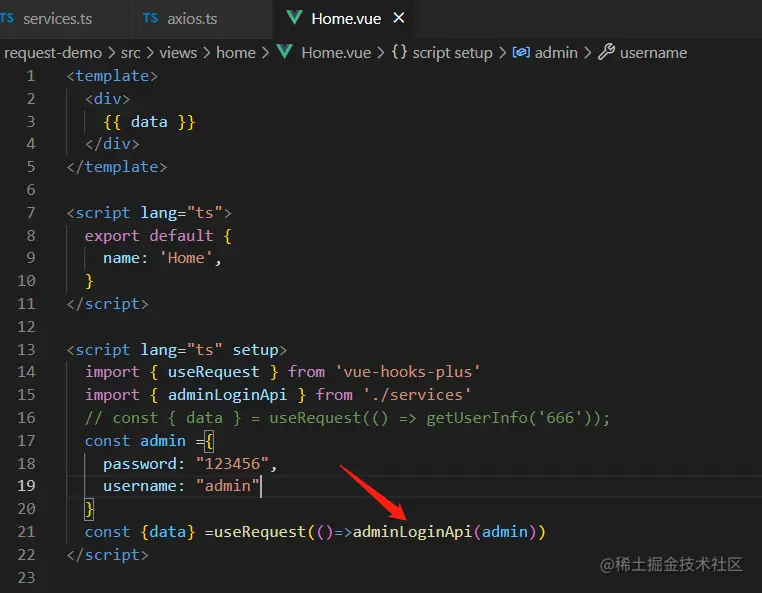Expand breadcrumb chevron after admin
Image resolution: width=762 pixels, height=593 pixels.
click(588, 52)
